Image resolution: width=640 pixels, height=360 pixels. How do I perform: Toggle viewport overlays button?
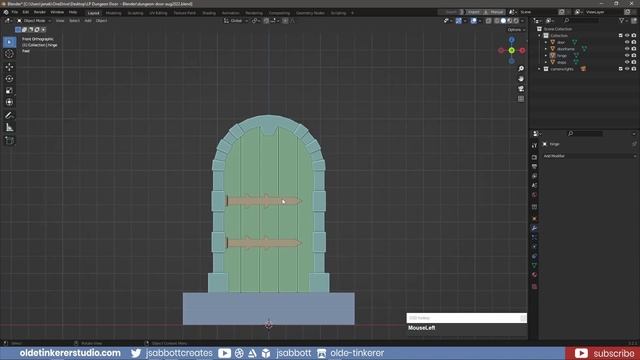(473, 20)
